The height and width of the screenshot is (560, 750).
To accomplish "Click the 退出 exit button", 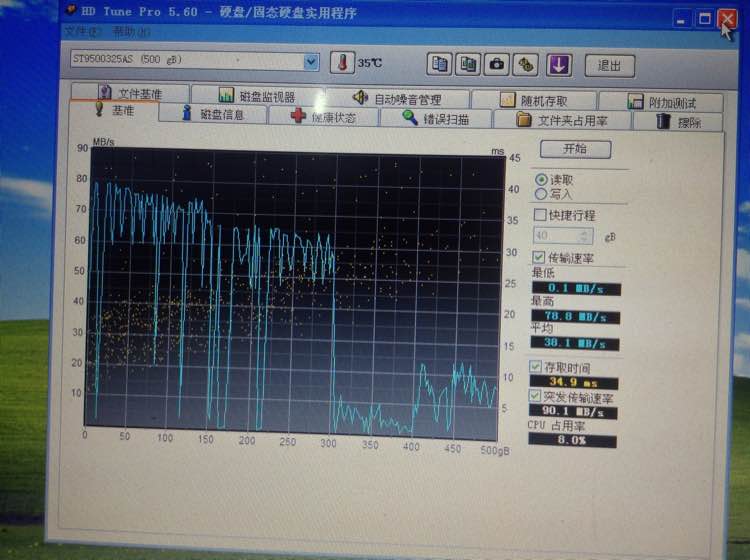I will 610,66.
